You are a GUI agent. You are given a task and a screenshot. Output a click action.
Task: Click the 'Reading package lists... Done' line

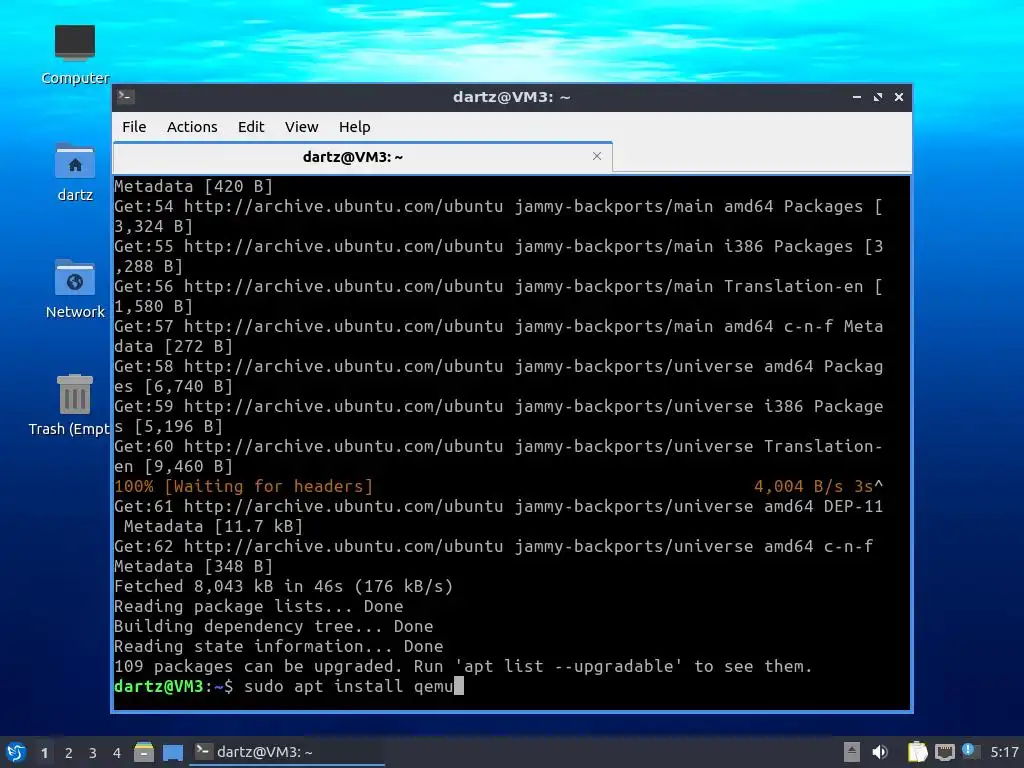pos(259,606)
